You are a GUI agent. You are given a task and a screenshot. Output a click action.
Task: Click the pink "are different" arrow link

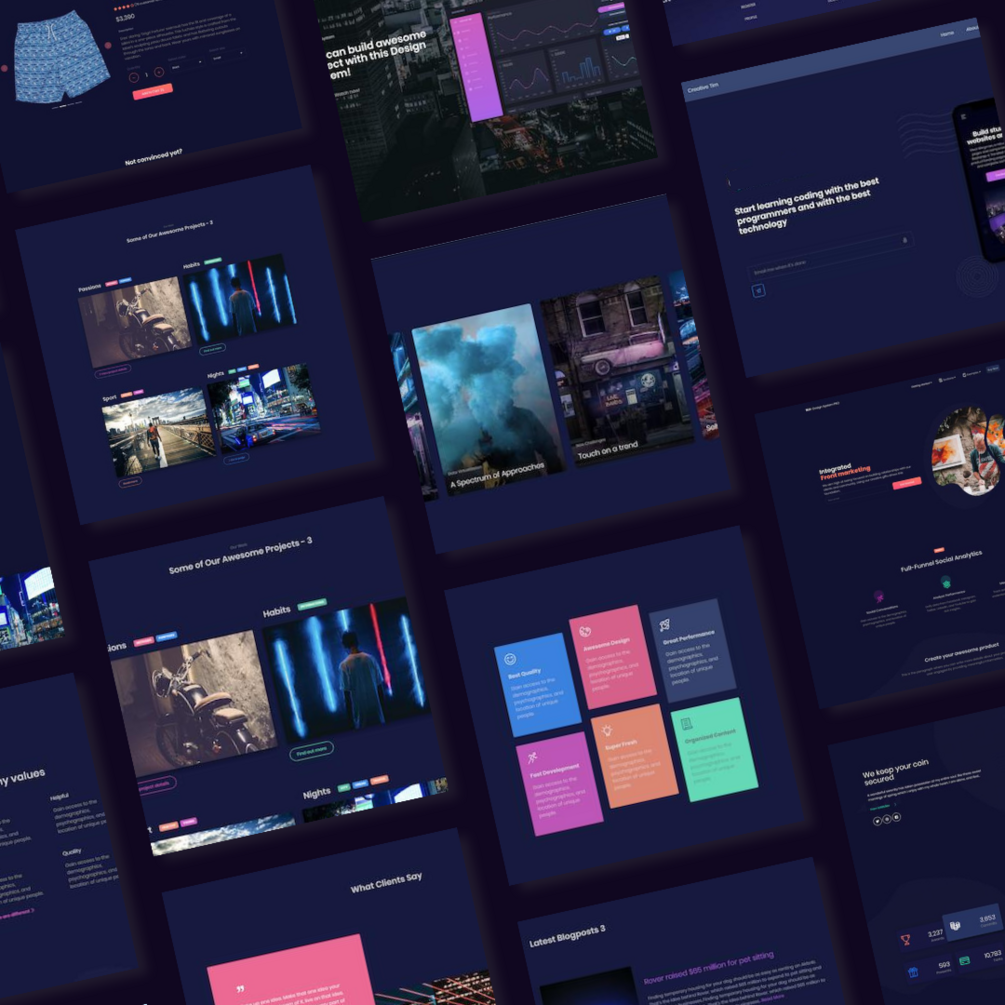pos(17,913)
